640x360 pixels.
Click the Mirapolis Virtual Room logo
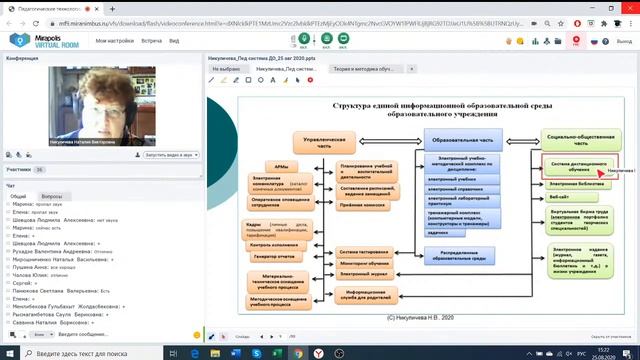44,41
